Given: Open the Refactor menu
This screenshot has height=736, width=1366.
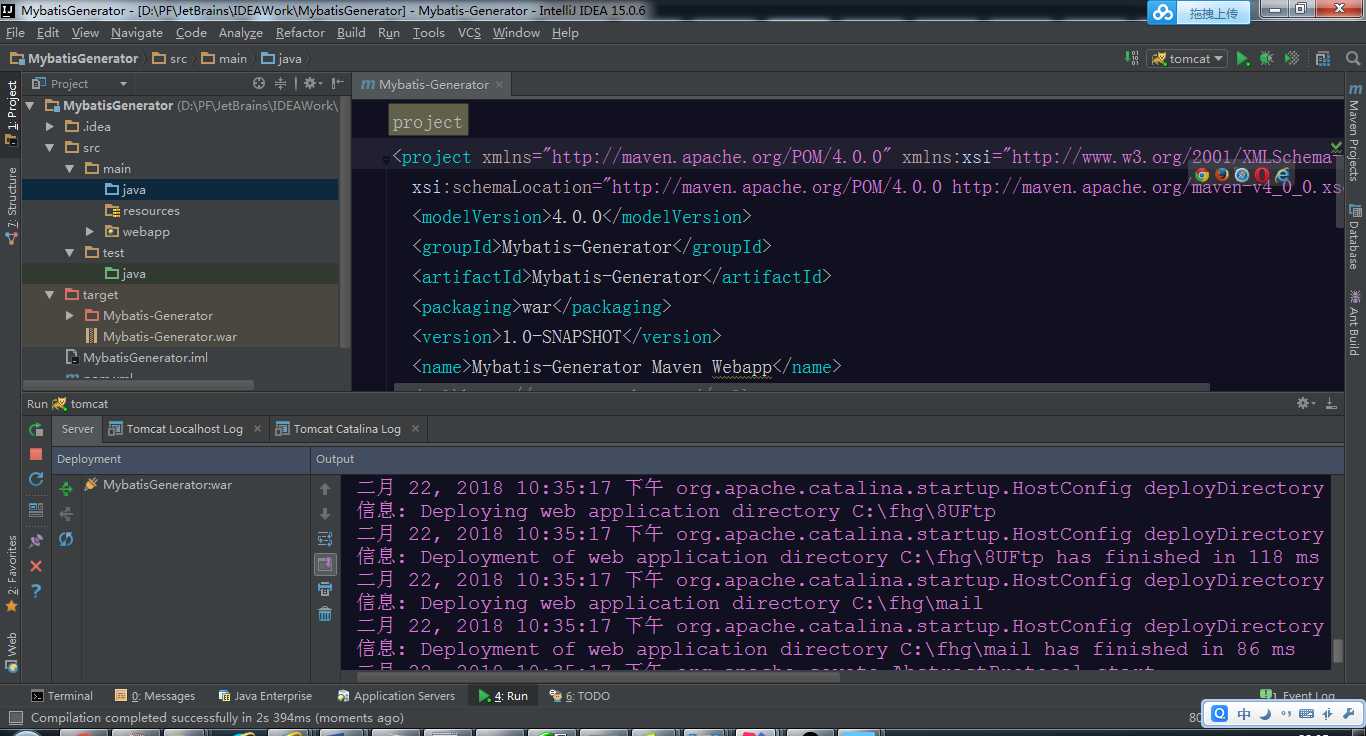Looking at the screenshot, I should pyautogui.click(x=300, y=33).
